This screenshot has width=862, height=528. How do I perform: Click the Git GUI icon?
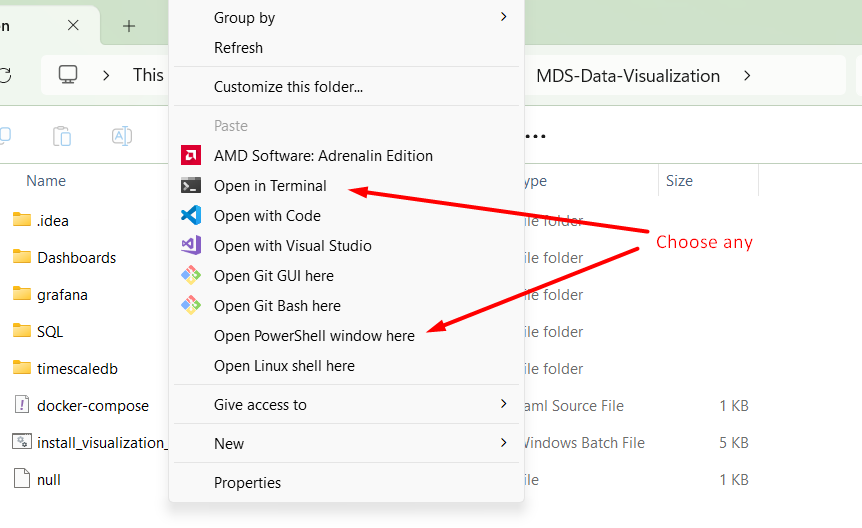tap(190, 276)
